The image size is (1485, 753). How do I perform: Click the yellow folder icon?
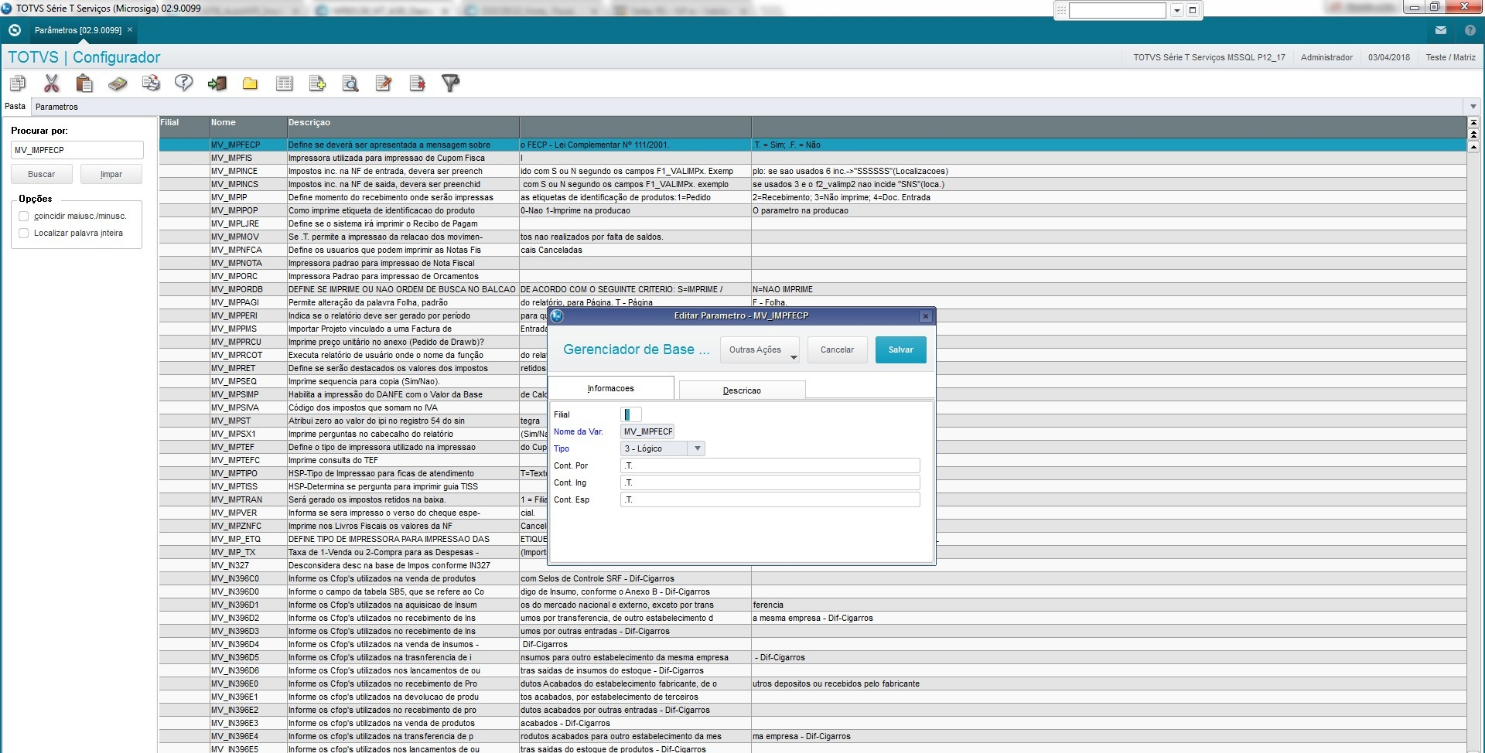pos(250,83)
